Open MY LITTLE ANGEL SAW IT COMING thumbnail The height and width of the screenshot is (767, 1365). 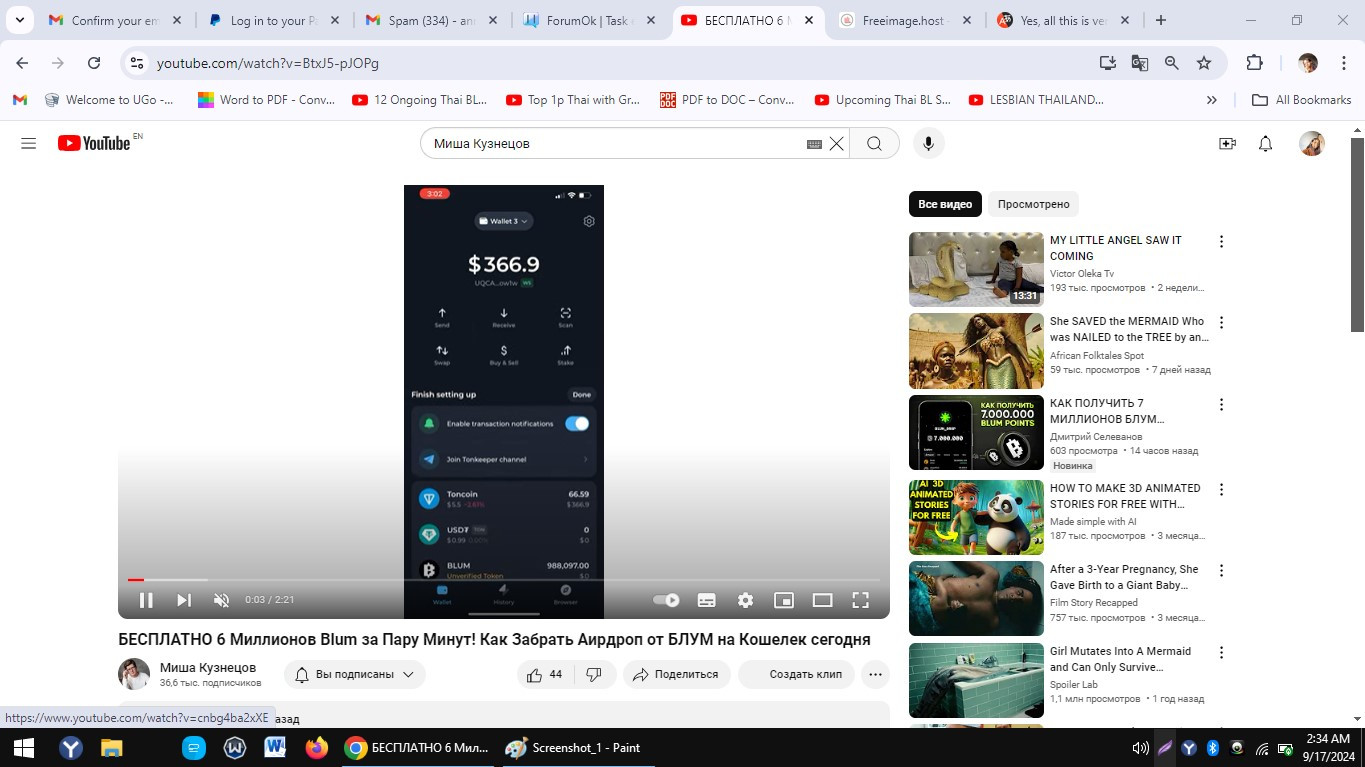pos(976,269)
